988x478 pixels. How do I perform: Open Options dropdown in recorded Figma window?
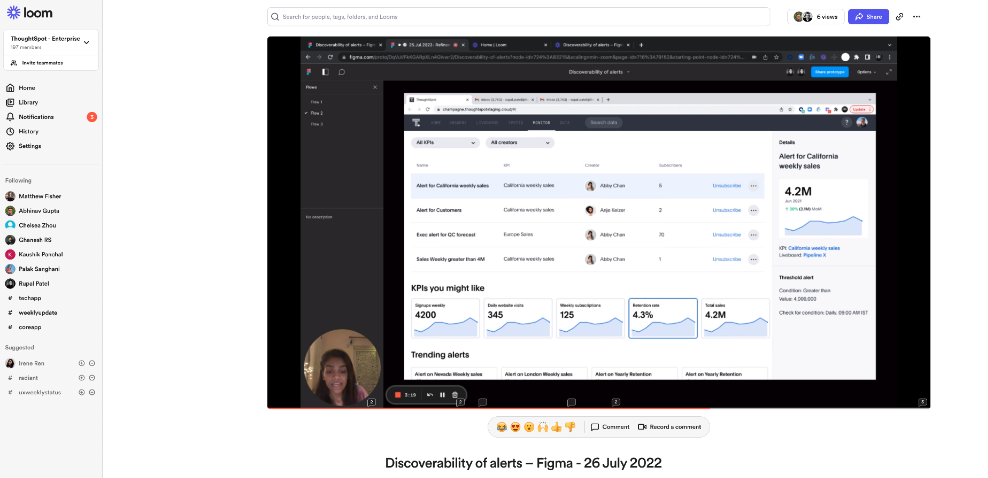point(866,72)
